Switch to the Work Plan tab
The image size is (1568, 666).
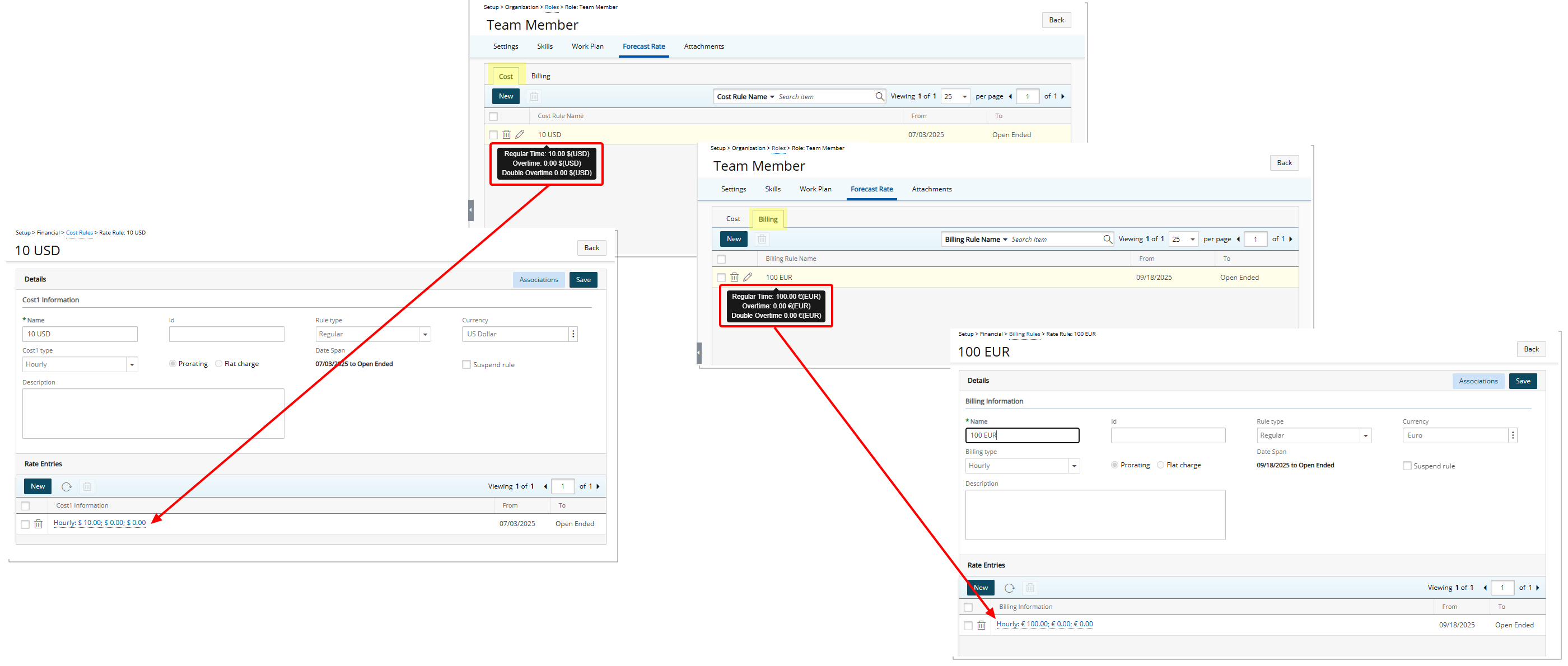(587, 46)
